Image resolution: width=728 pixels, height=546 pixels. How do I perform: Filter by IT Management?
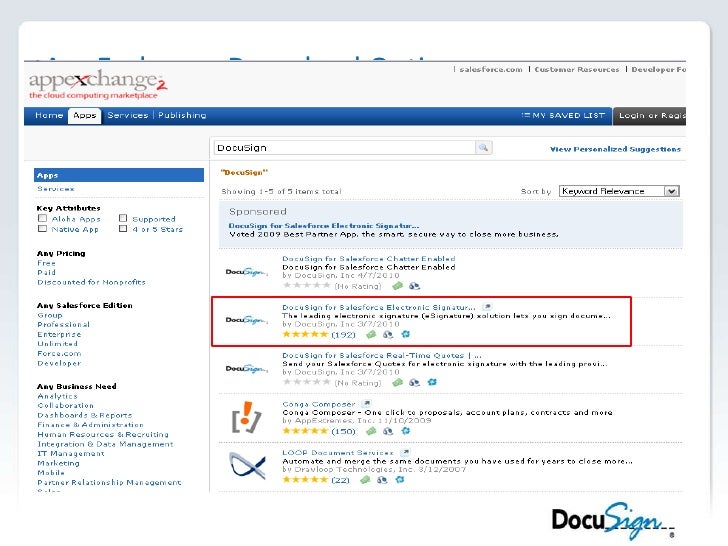click(71, 454)
